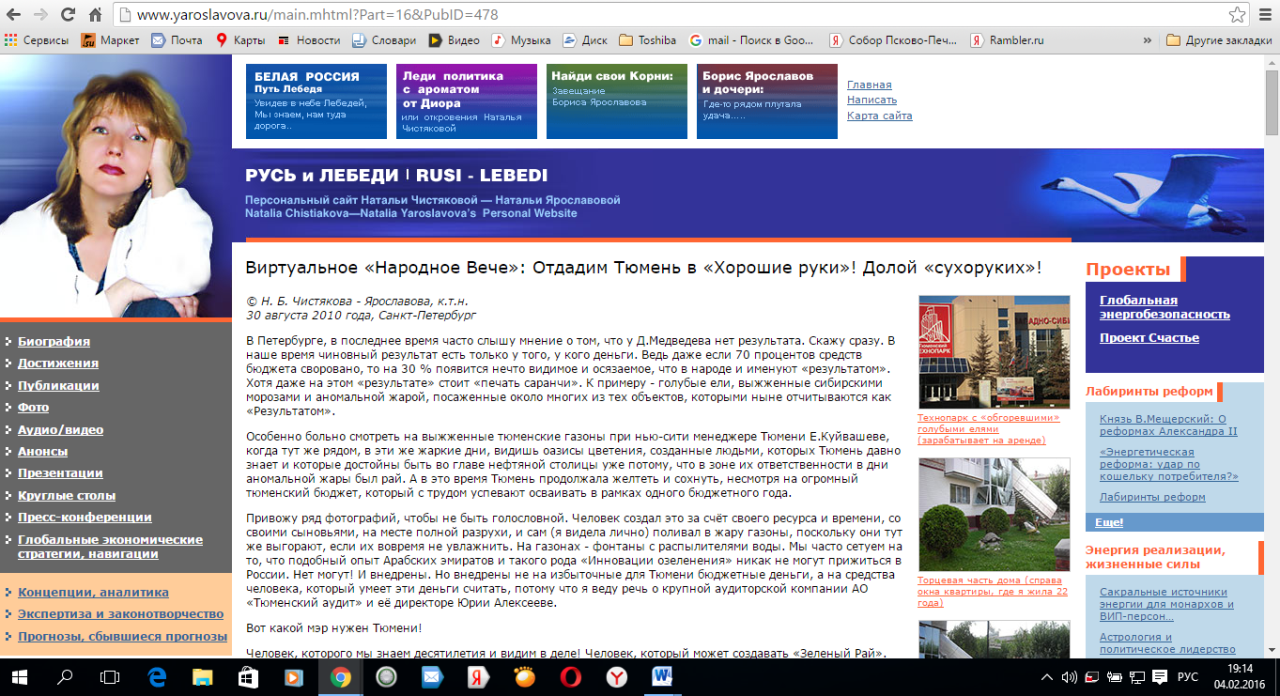This screenshot has width=1280, height=696.
Task: Launch Microsoft Edge from the taskbar
Action: tap(156, 677)
